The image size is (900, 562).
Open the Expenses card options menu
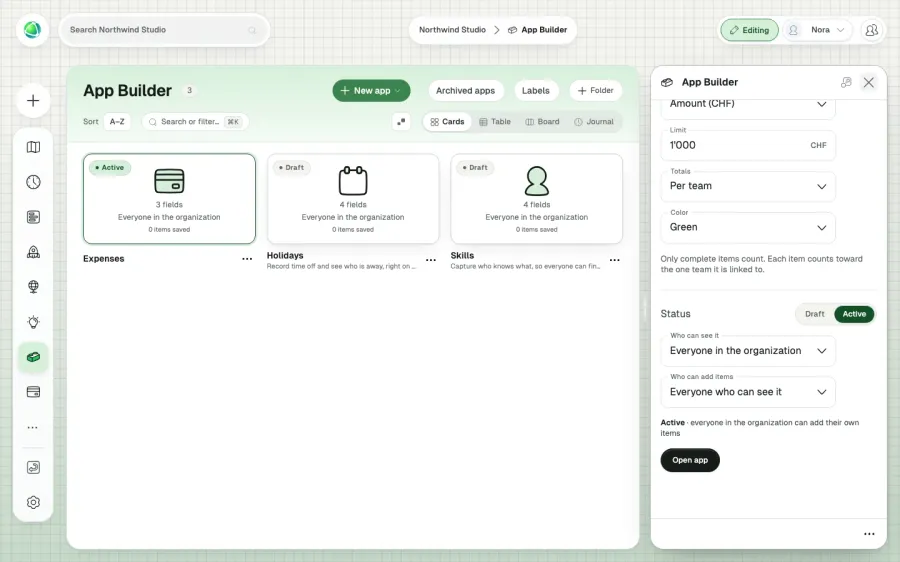point(247,259)
